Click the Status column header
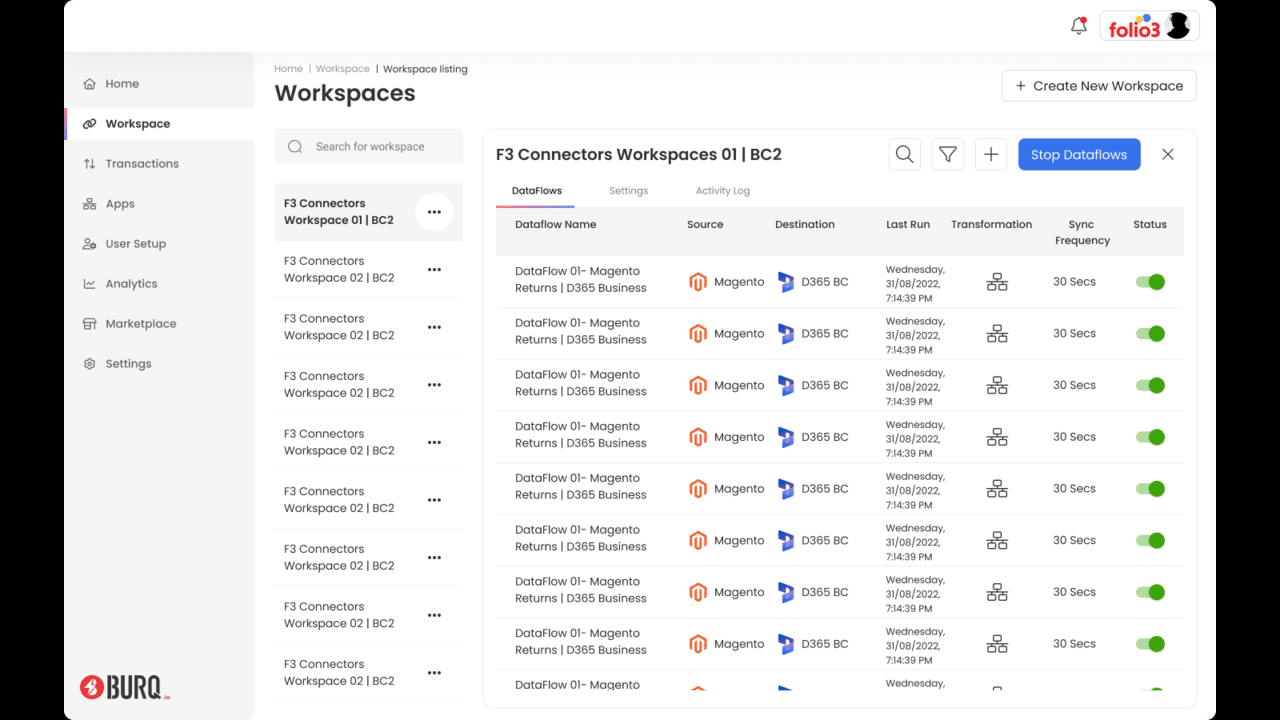Image resolution: width=1280 pixels, height=720 pixels. pos(1150,225)
